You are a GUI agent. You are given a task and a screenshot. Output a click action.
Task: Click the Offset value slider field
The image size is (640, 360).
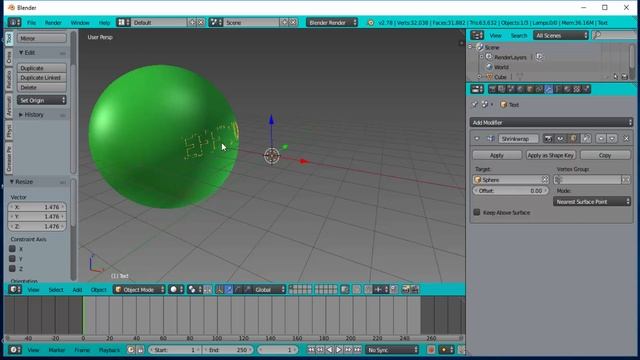pos(510,191)
